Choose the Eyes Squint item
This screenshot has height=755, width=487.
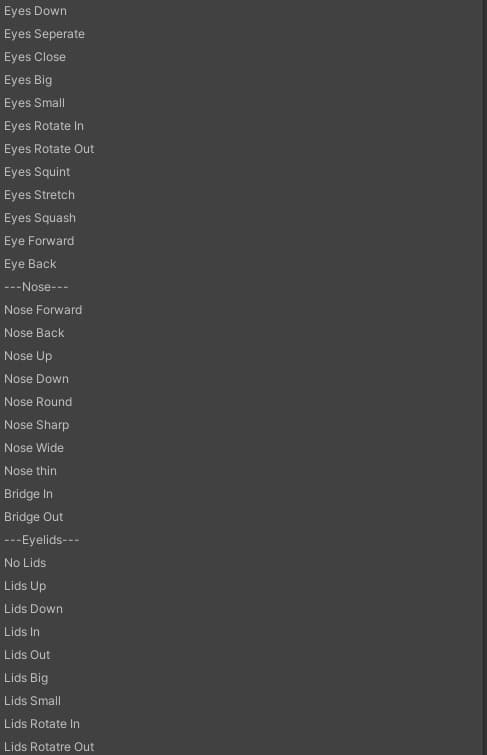tap(37, 172)
